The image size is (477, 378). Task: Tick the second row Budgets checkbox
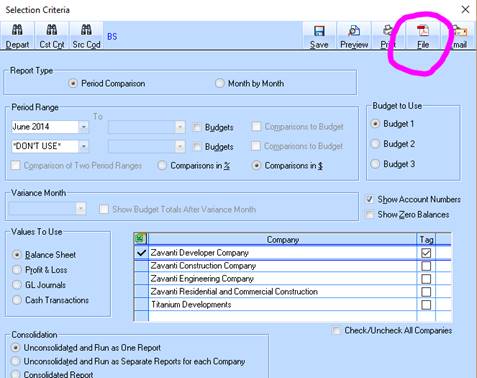point(197,147)
